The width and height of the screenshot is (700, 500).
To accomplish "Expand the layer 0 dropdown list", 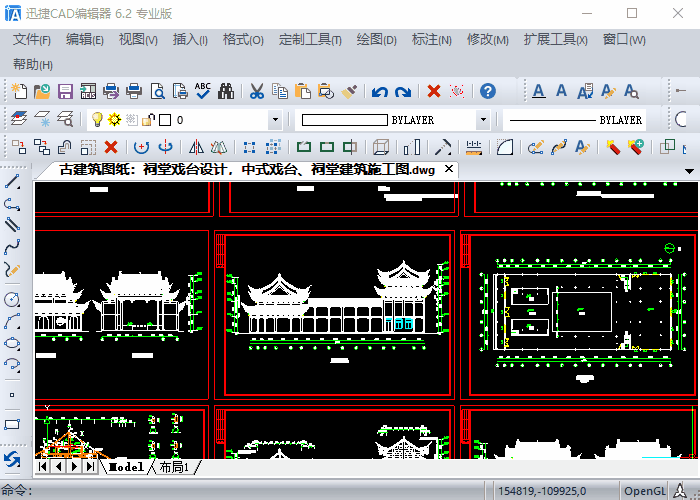I will [x=275, y=120].
